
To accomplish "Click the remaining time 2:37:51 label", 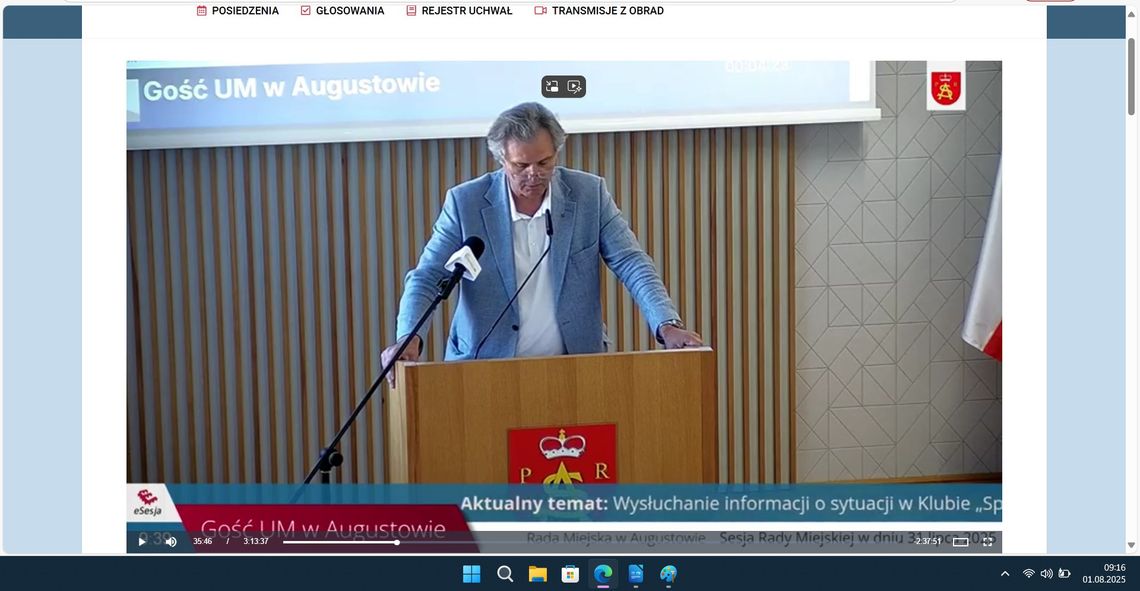I will click(928, 542).
